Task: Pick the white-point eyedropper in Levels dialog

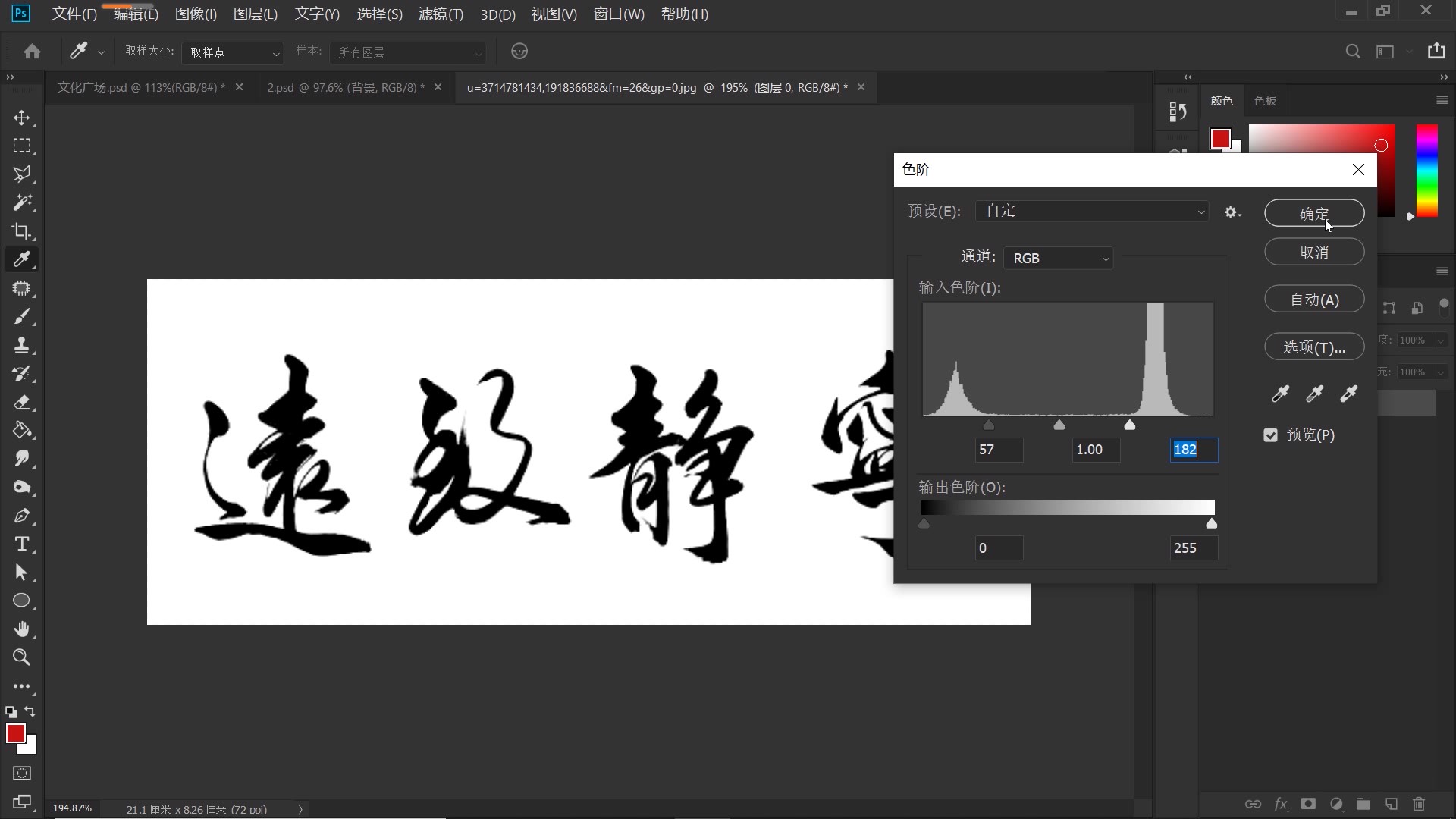Action: click(x=1349, y=394)
